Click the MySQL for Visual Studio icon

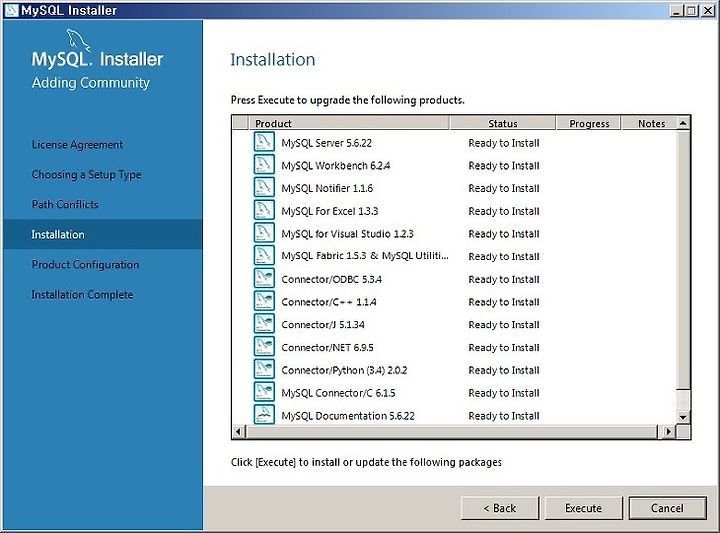(264, 233)
